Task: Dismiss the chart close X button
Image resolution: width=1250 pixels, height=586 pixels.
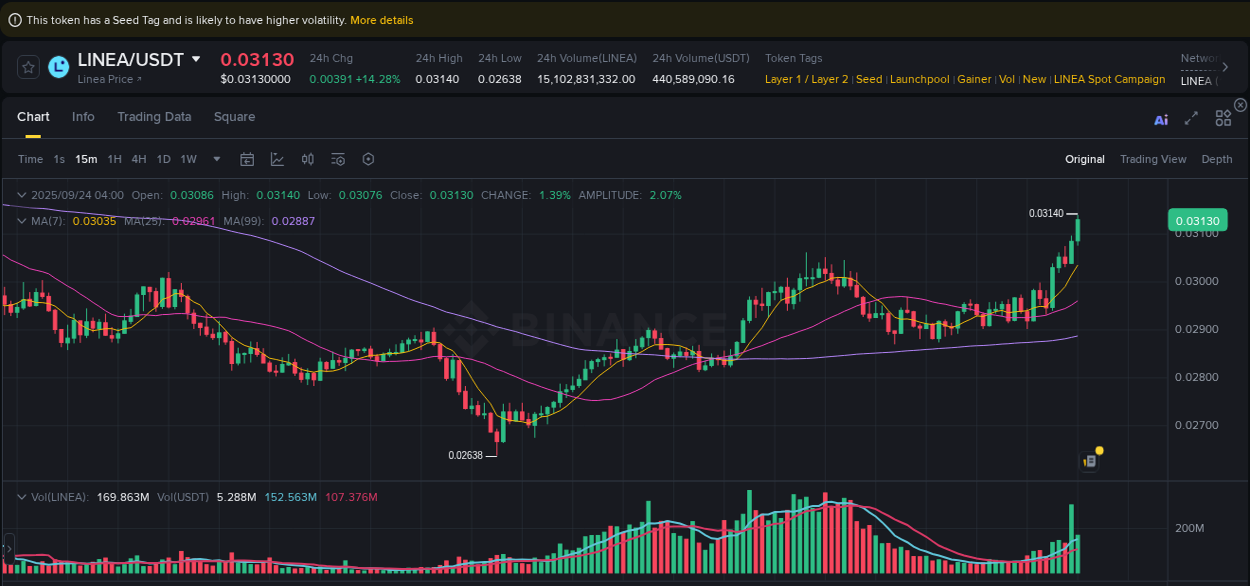Action: 1240,105
